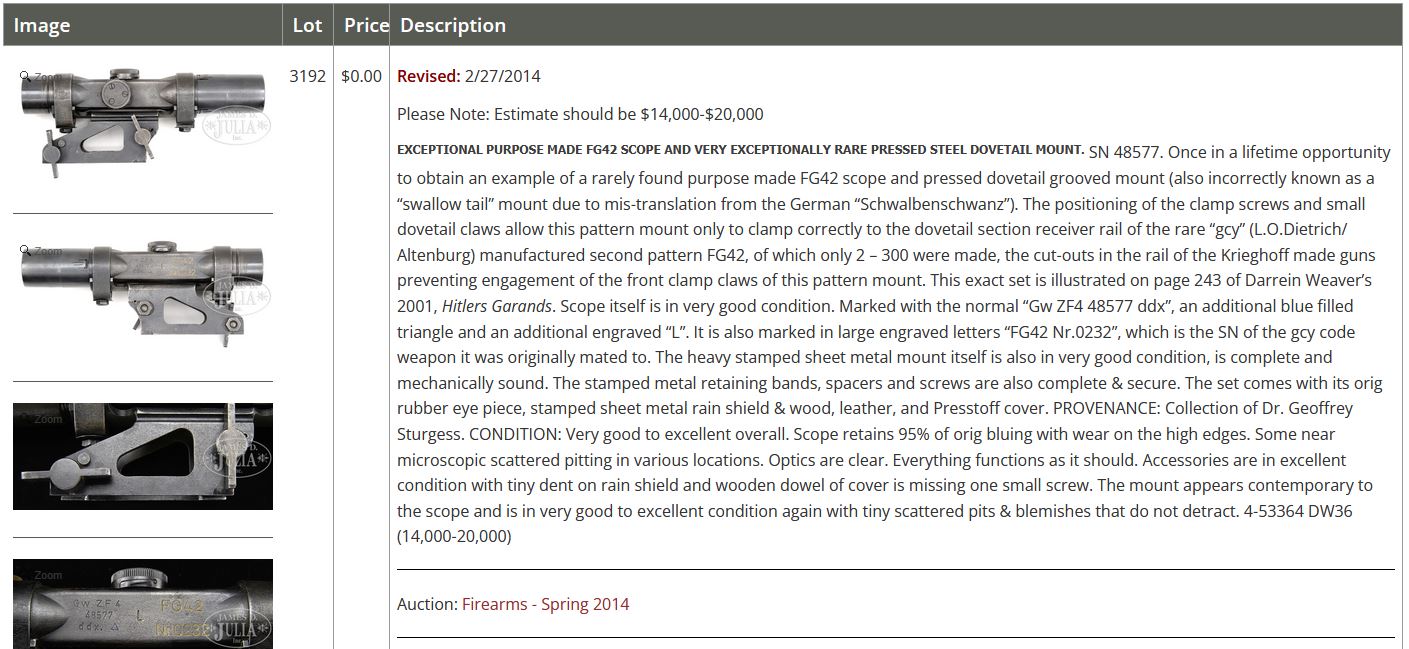
Task: View the mount lever close-up thumbnail
Action: pos(143,457)
